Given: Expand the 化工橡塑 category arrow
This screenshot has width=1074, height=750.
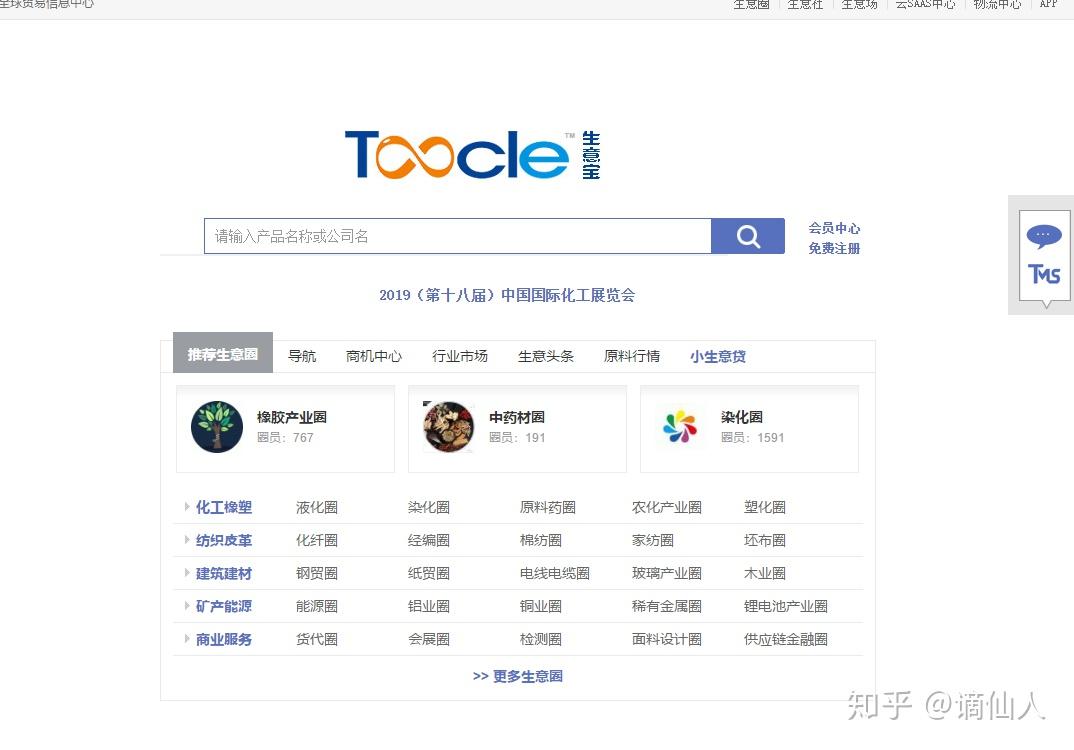Looking at the screenshot, I should point(187,507).
